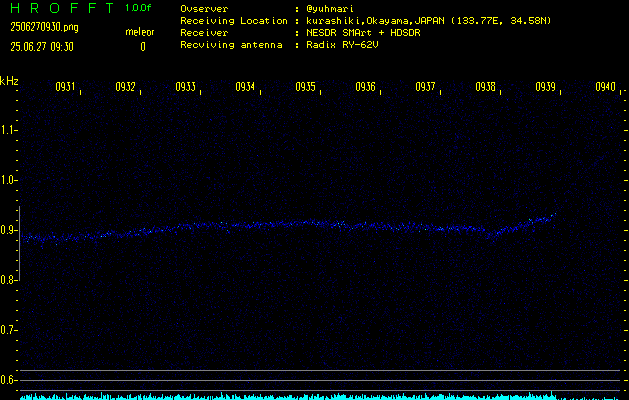
Task: Click the signal trace end near 0939
Action: (555, 214)
